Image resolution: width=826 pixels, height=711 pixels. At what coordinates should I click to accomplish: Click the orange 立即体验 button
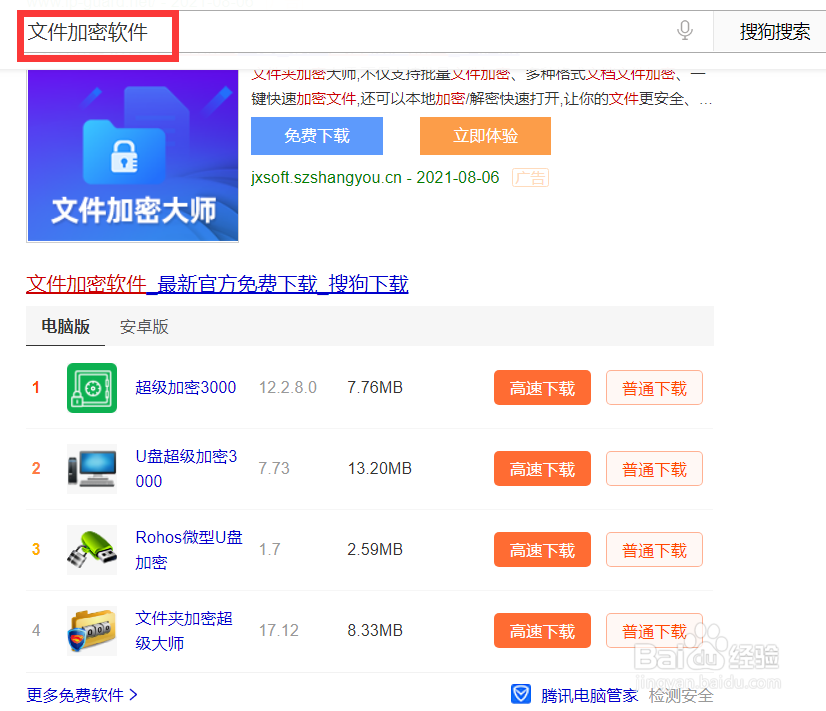[x=485, y=136]
